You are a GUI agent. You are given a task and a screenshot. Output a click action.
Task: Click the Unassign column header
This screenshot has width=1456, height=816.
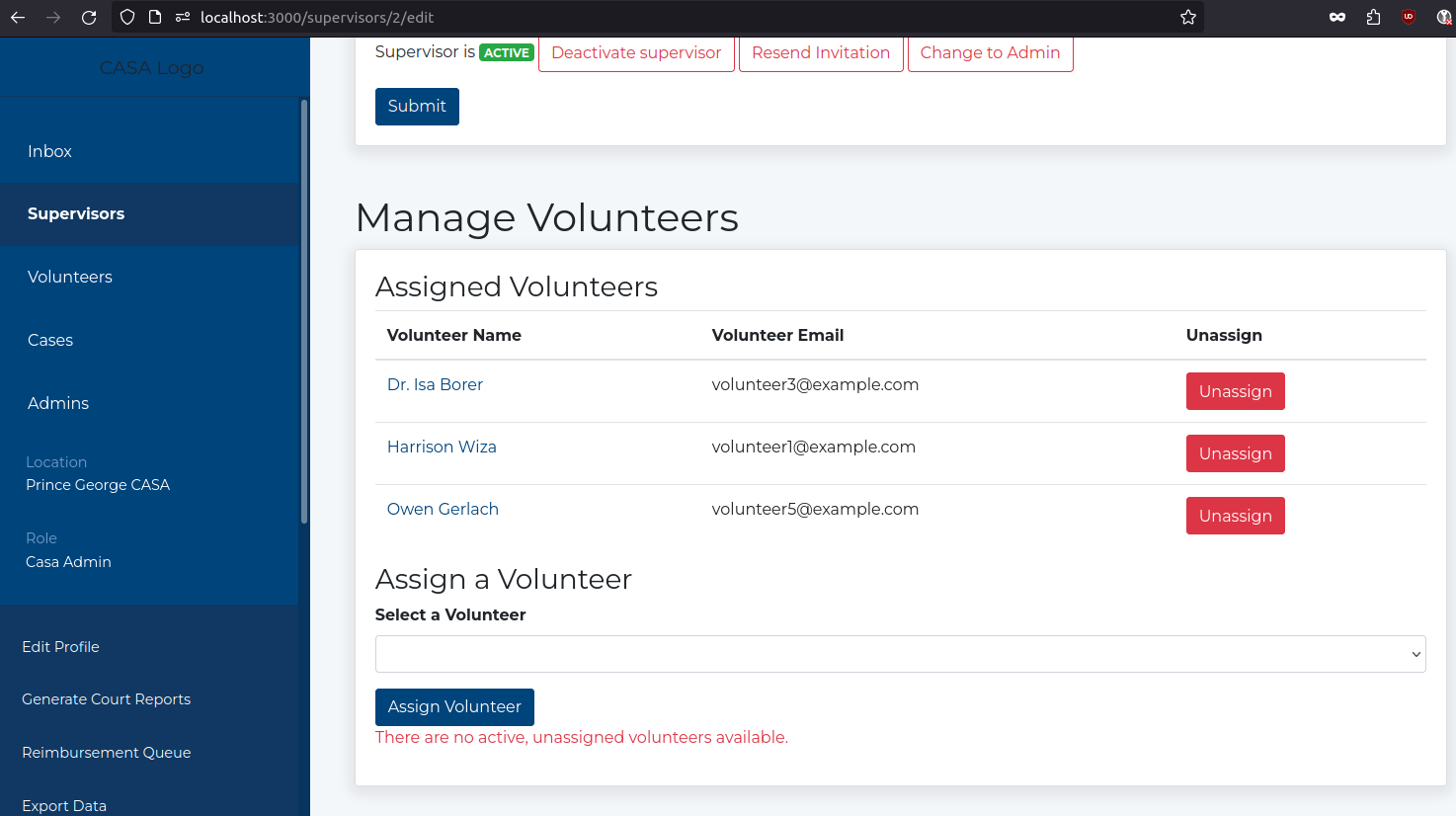click(x=1224, y=335)
